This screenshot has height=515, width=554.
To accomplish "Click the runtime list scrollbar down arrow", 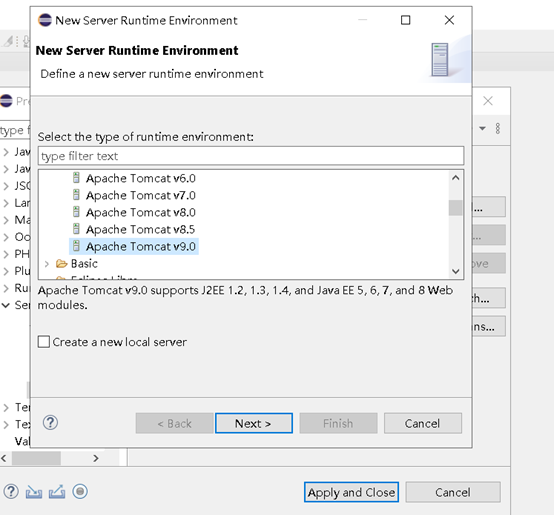I will click(455, 271).
